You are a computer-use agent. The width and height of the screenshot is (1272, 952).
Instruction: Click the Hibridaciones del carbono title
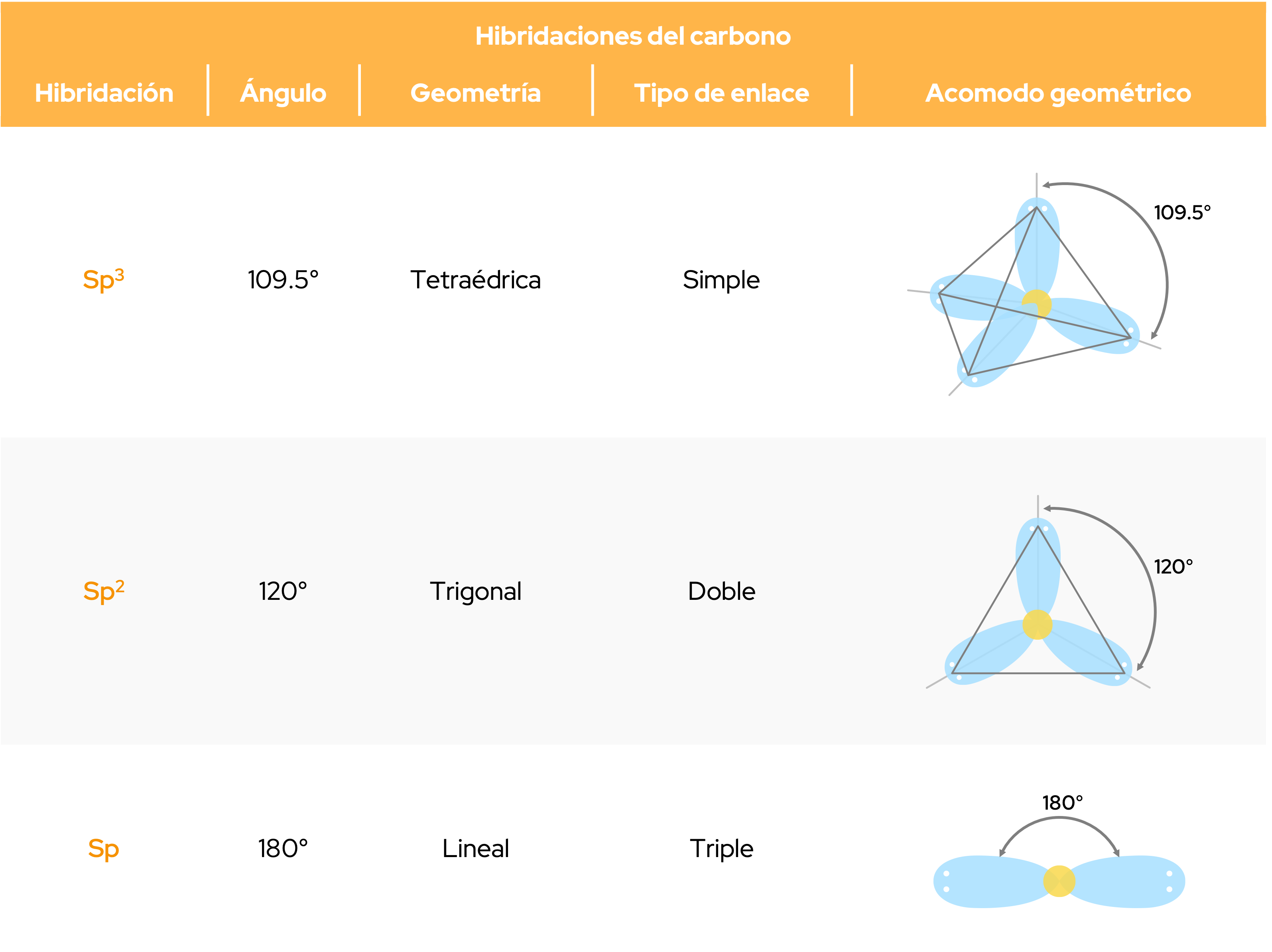click(x=633, y=36)
